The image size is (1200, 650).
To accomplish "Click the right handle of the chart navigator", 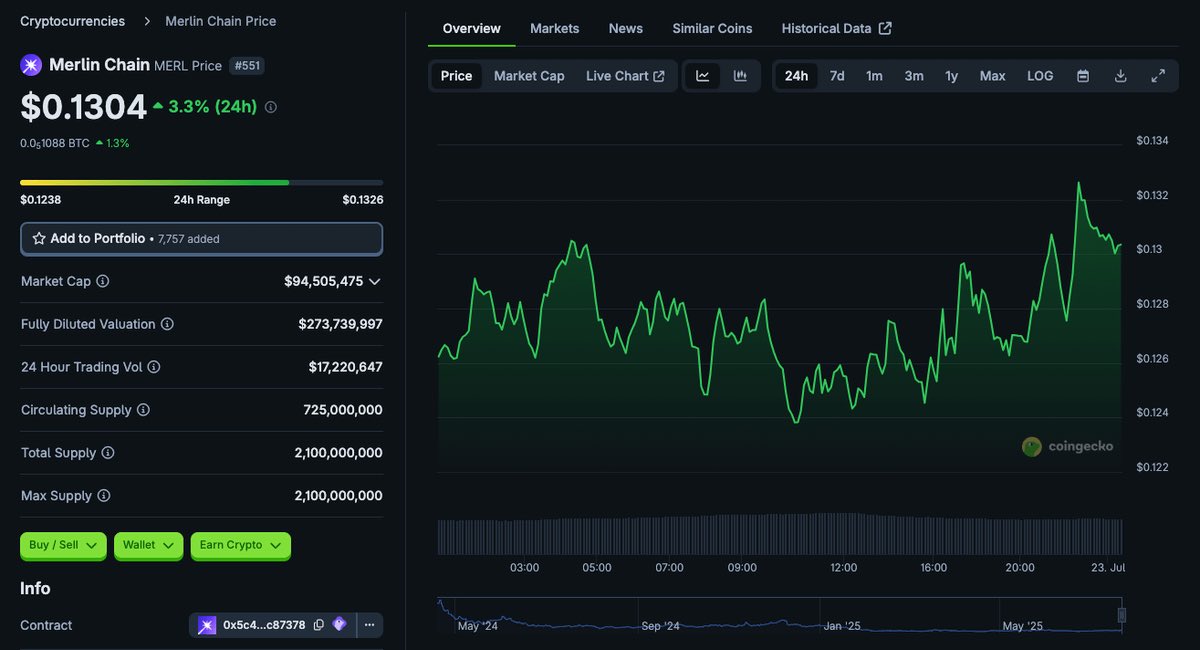I will (1122, 615).
